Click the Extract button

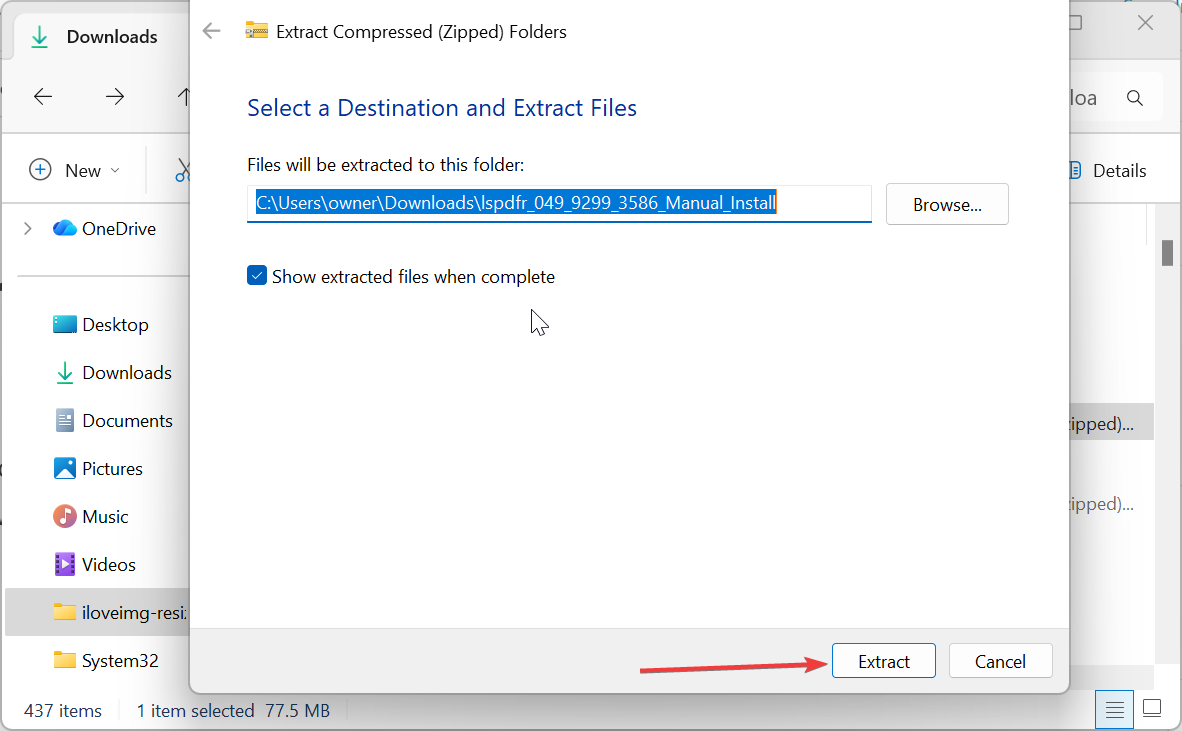coord(883,661)
